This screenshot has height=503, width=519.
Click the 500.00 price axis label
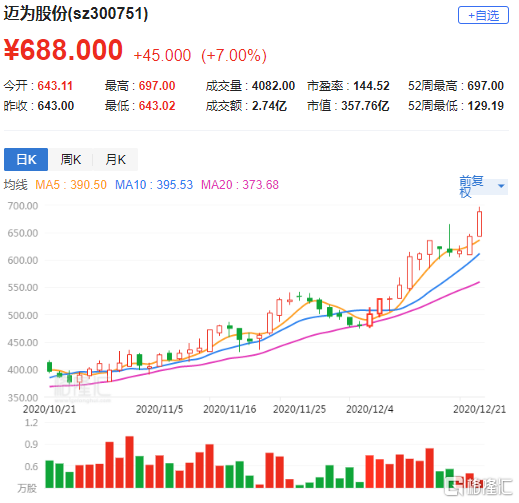point(23,315)
